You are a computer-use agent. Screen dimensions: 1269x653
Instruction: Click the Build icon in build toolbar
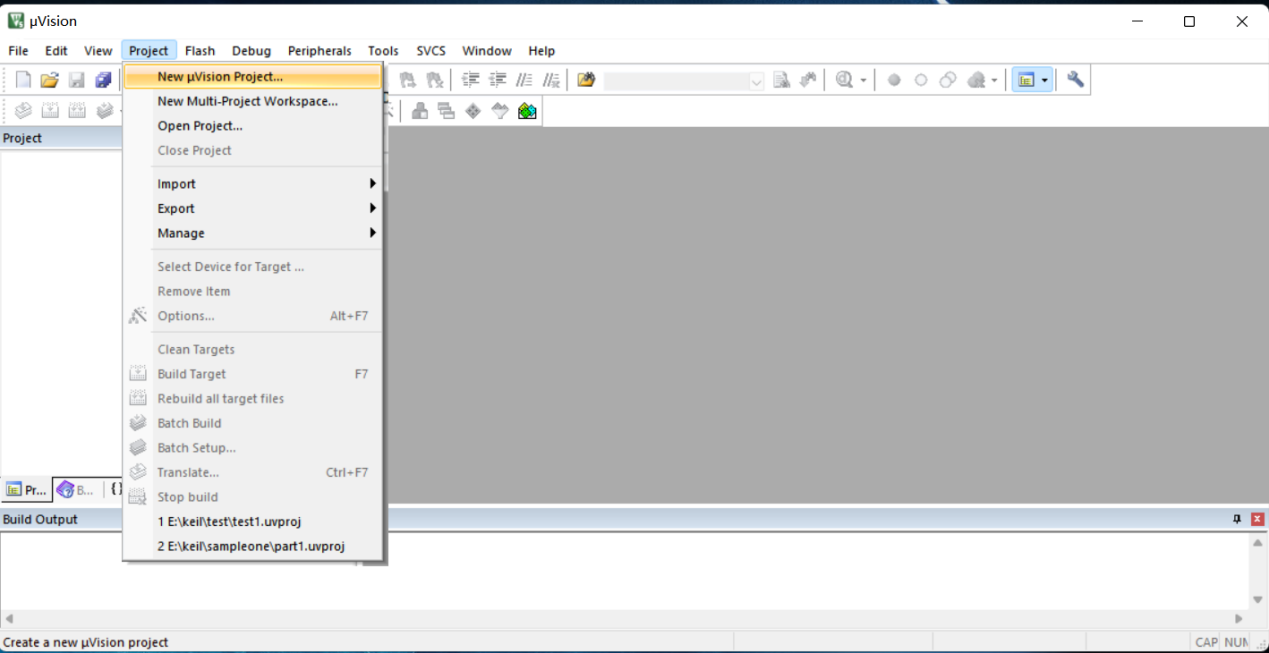point(50,111)
